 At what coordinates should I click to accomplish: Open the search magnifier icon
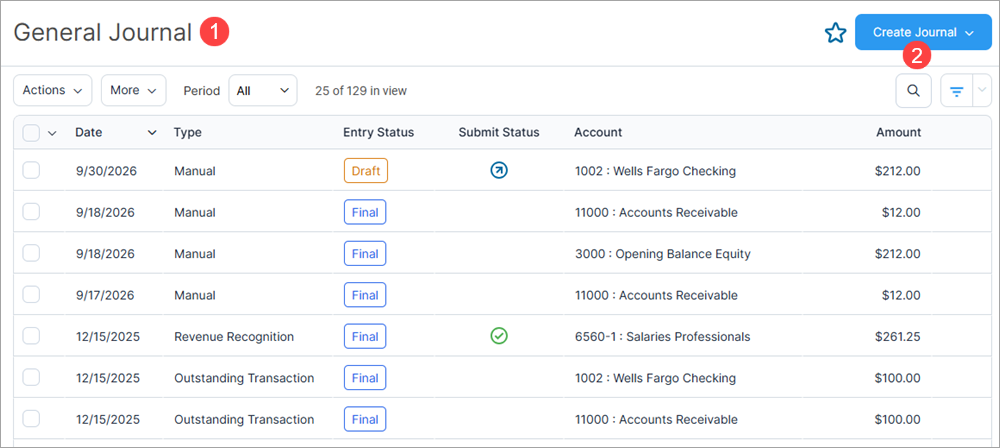(913, 91)
